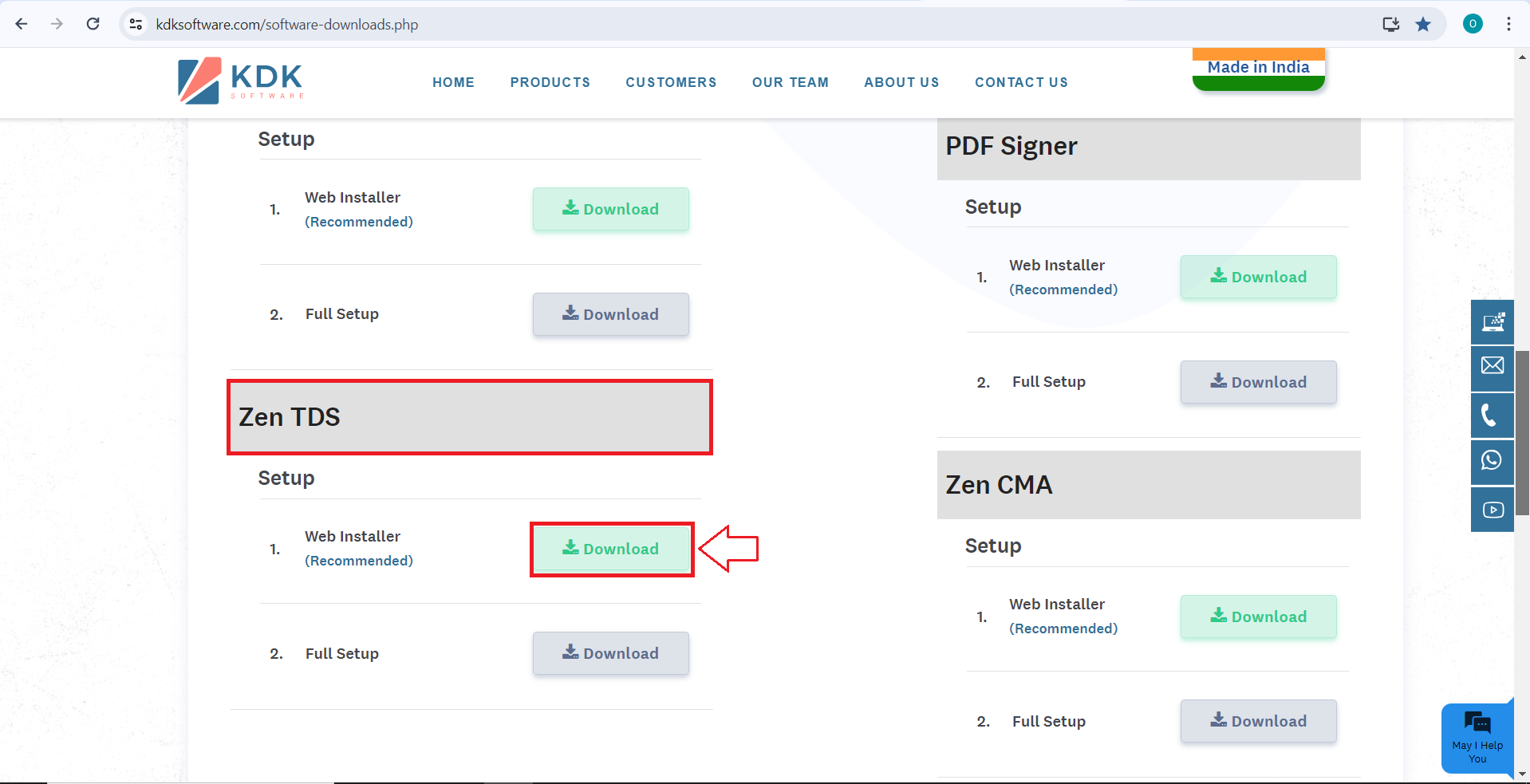Open the remote support laptop icon
Screen dimensions: 1530x784
1492,321
